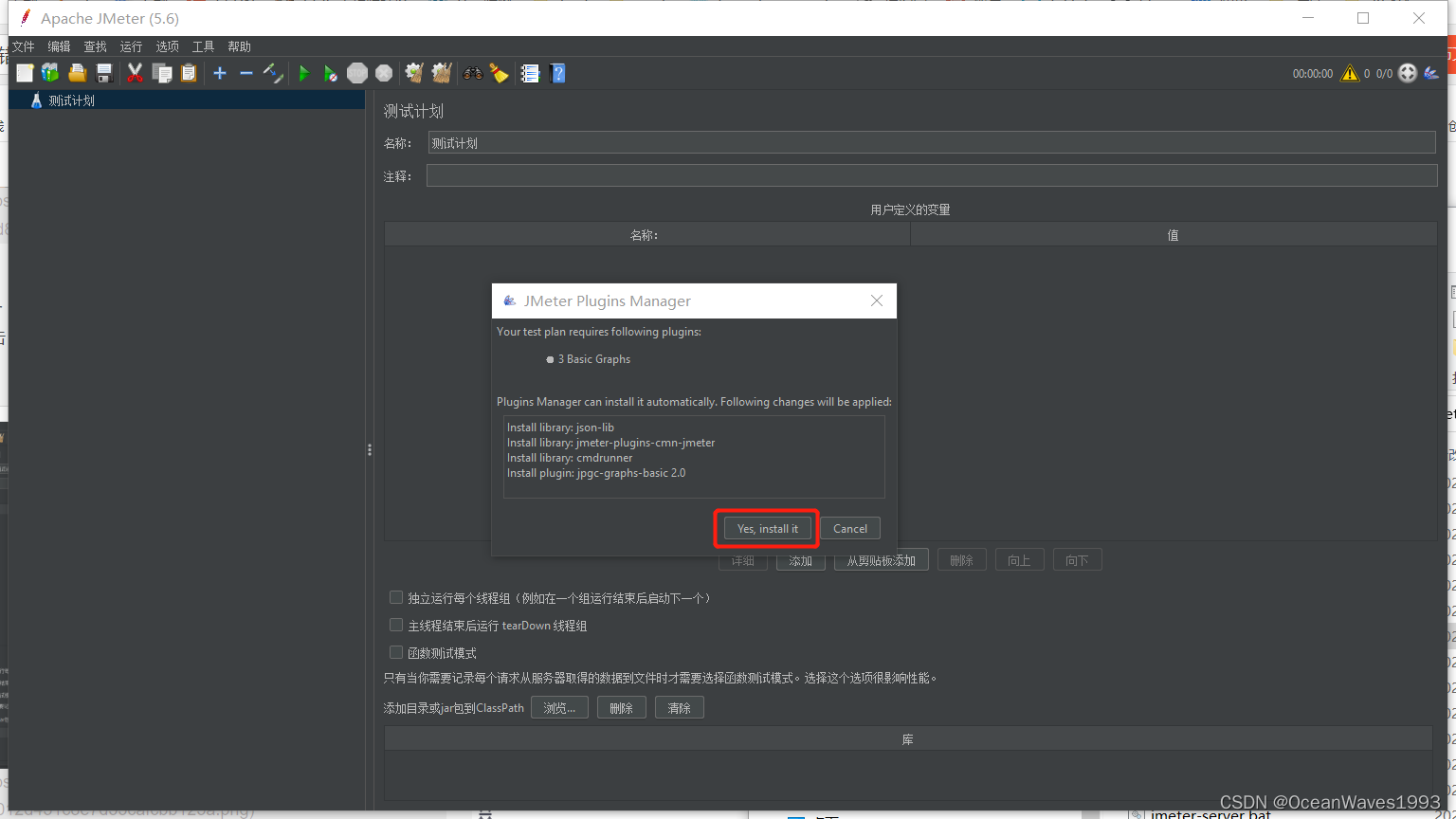Start test with no pauses icon
The height and width of the screenshot is (819, 1456).
[330, 73]
